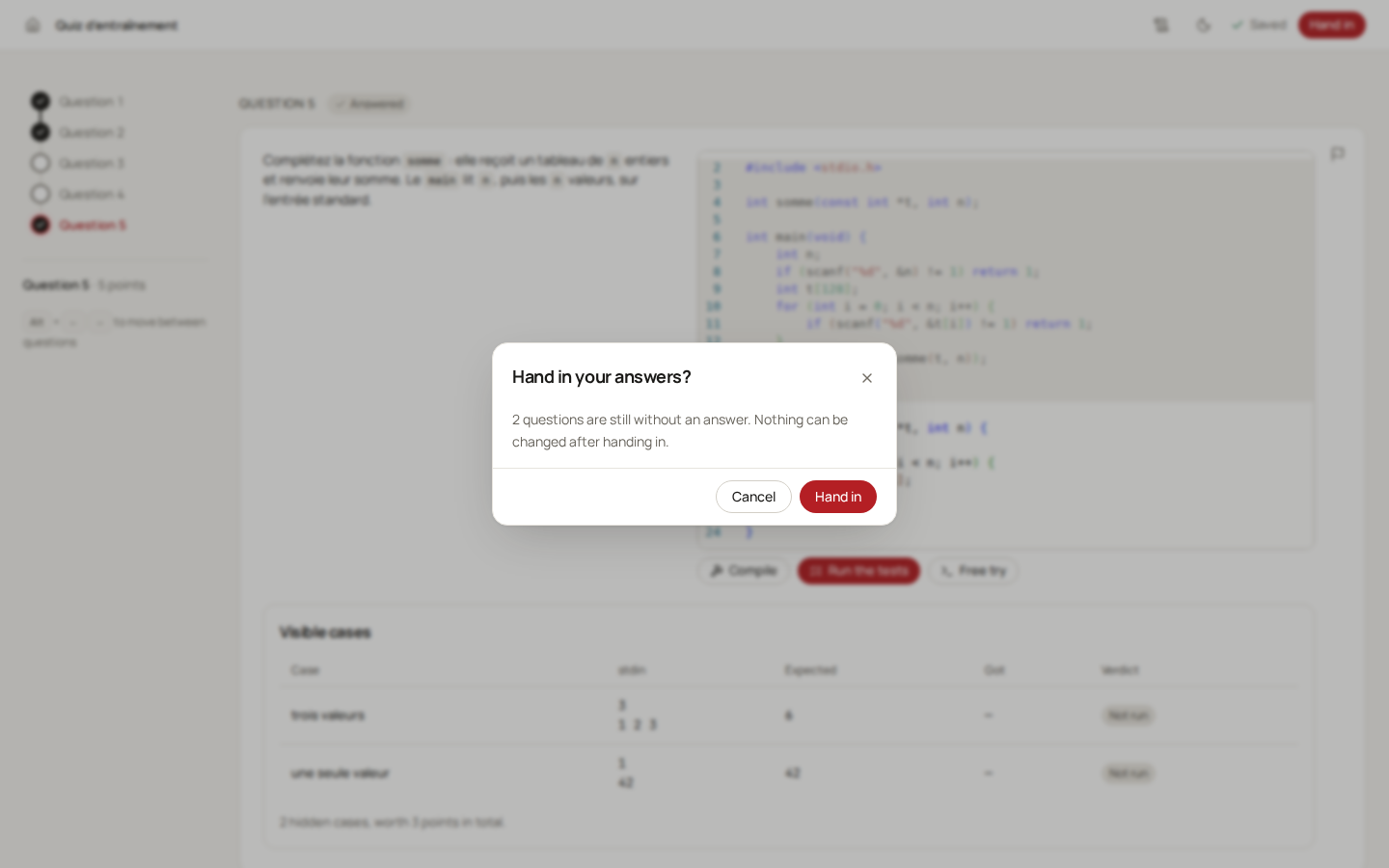Click the 'Visible cases' heading
This screenshot has width=1389, height=868.
pyautogui.click(x=325, y=633)
